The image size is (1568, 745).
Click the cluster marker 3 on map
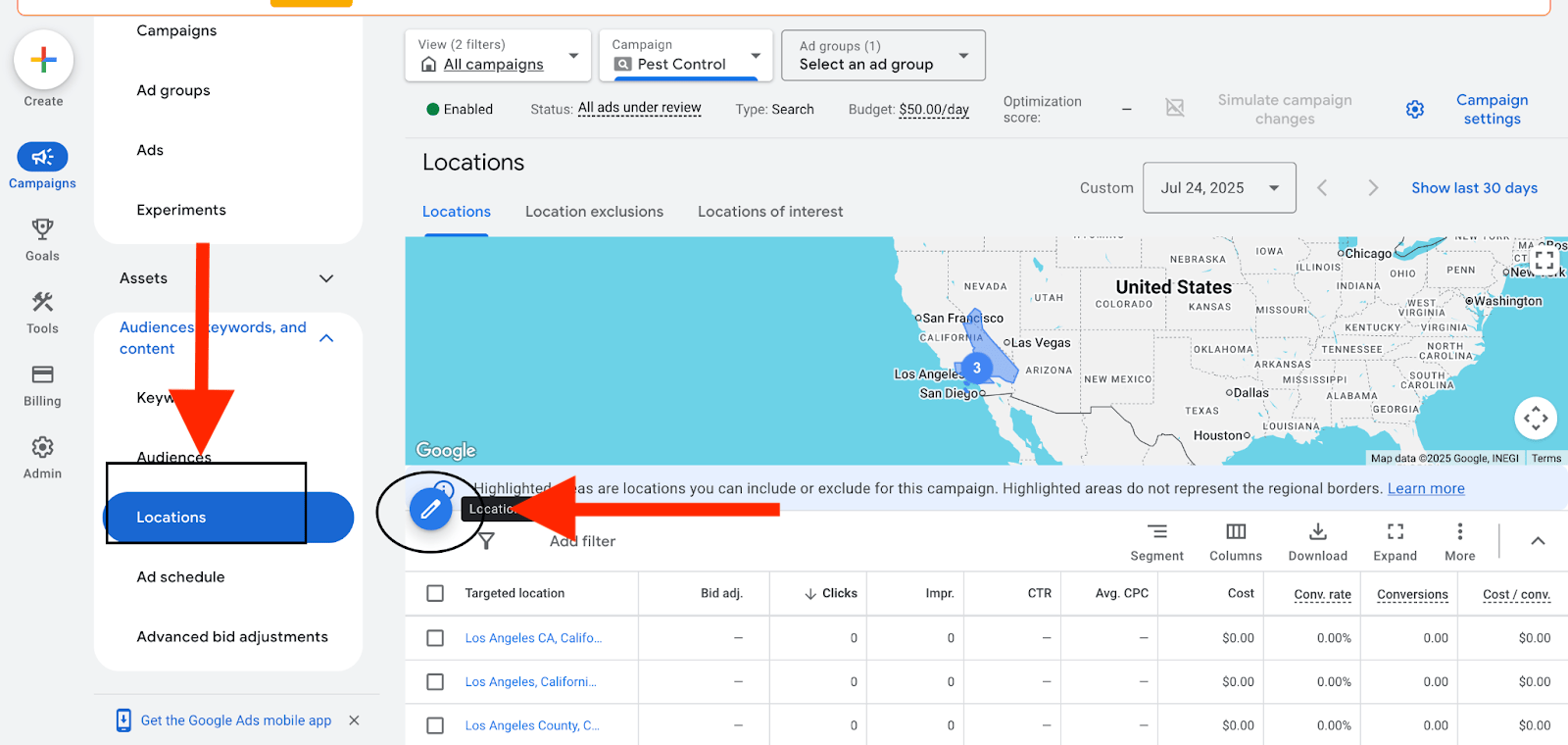click(976, 368)
